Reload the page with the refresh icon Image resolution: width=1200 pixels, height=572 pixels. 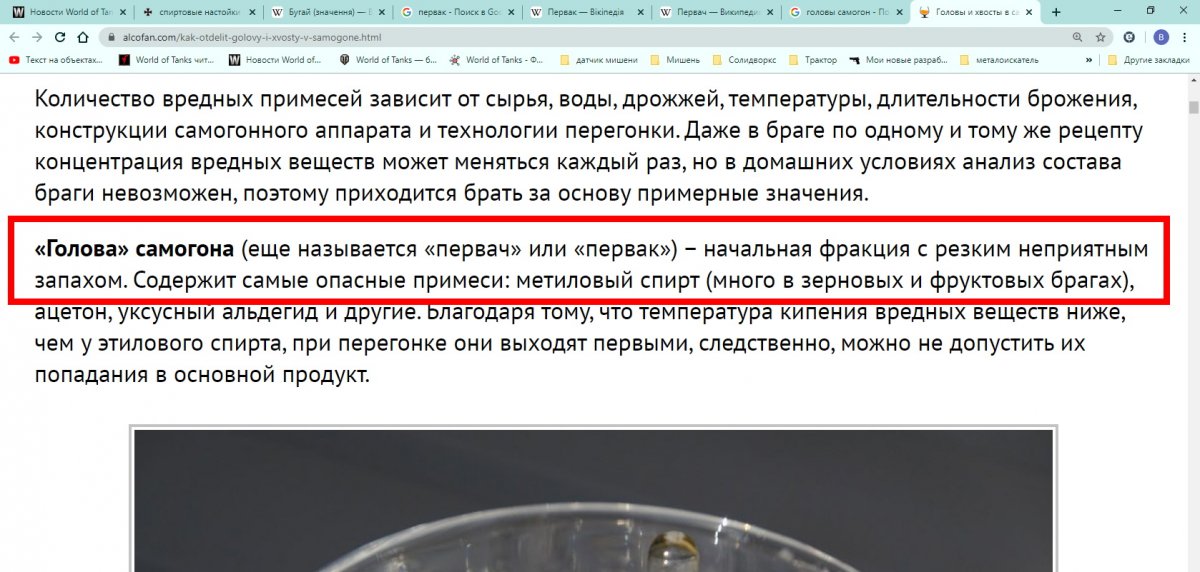click(x=60, y=37)
